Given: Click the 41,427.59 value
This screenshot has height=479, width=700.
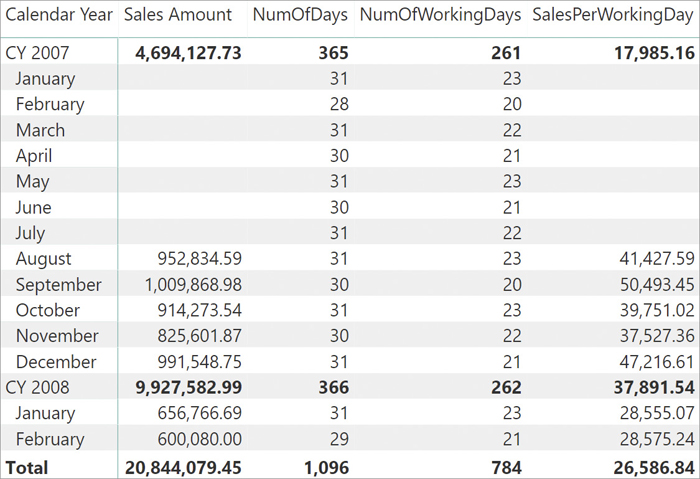Looking at the screenshot, I should point(657,259).
